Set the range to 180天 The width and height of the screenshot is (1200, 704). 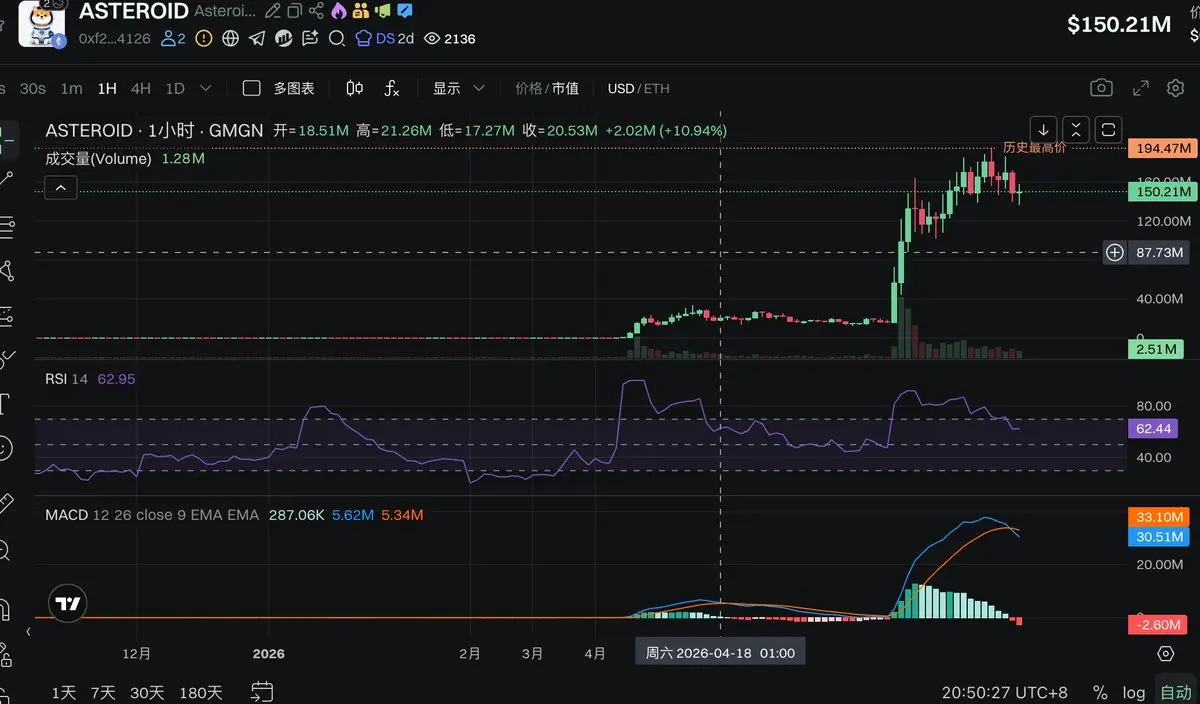(201, 692)
